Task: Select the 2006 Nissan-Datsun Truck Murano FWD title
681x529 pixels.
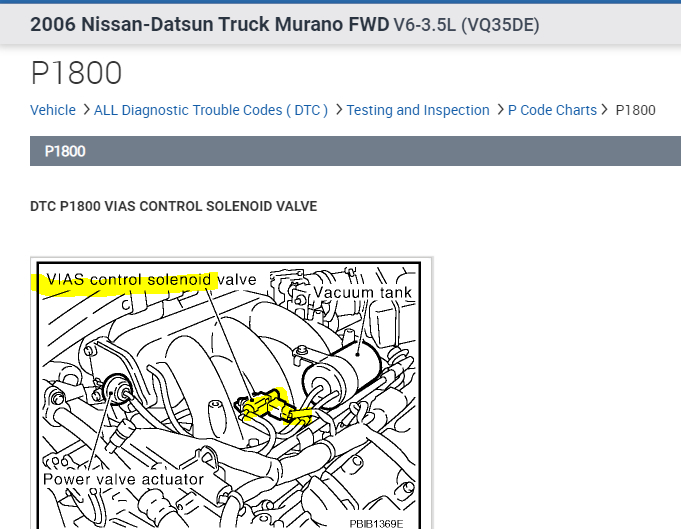Action: pyautogui.click(x=209, y=24)
